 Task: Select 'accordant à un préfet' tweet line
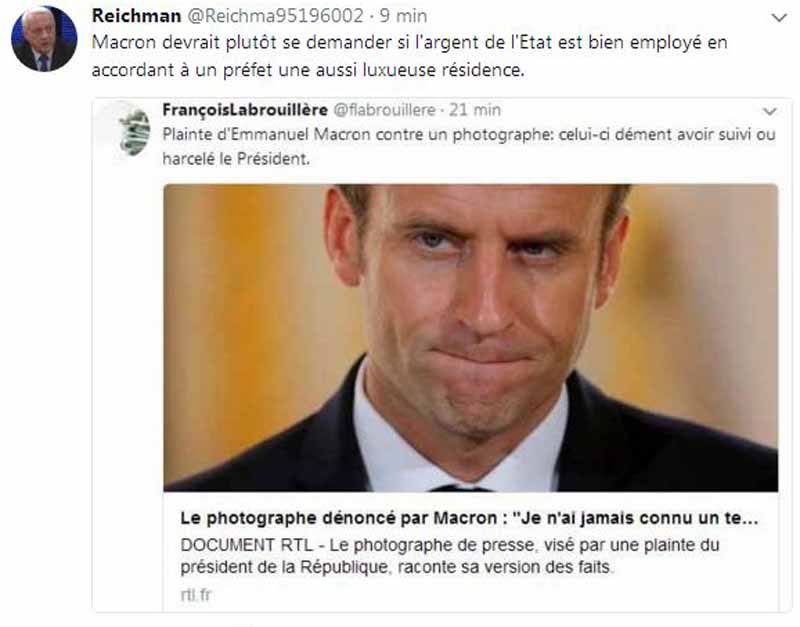point(308,70)
